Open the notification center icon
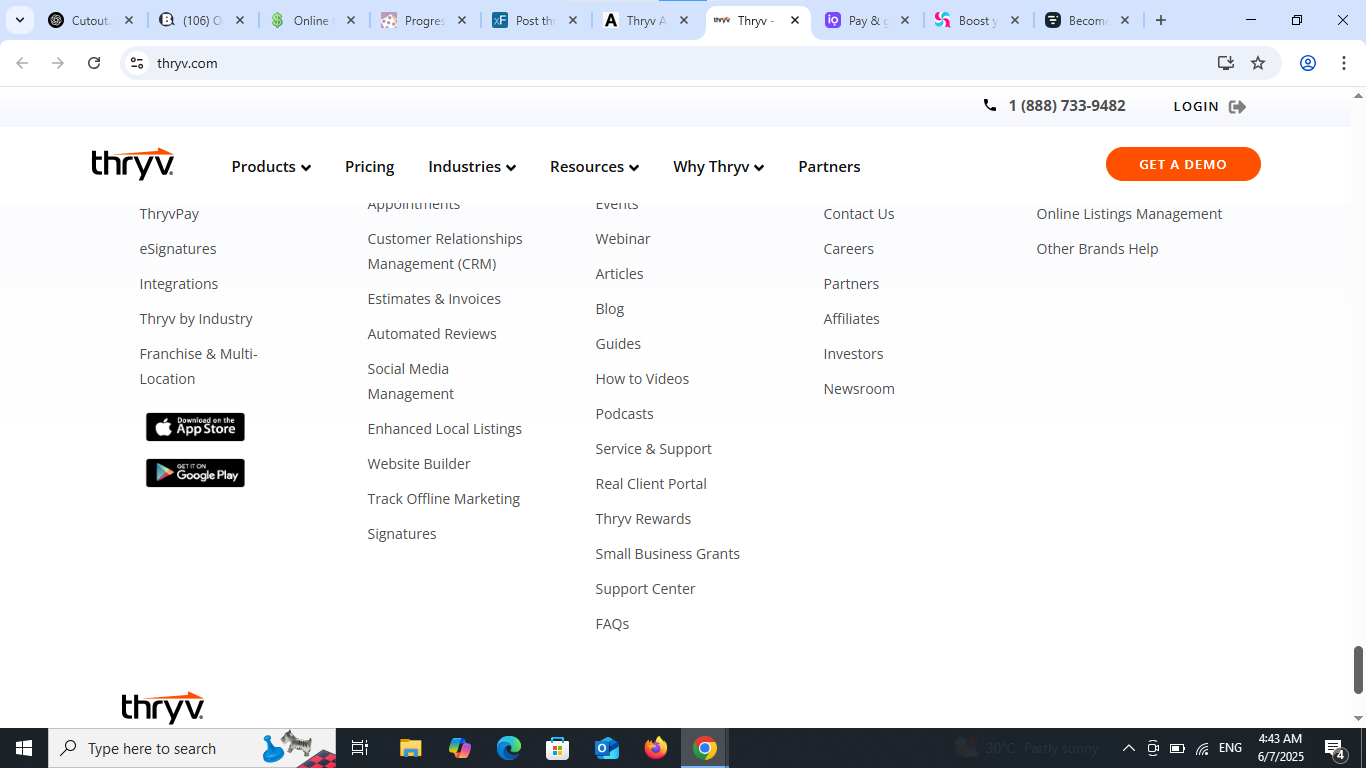This screenshot has height=768, width=1366. coord(1334,748)
